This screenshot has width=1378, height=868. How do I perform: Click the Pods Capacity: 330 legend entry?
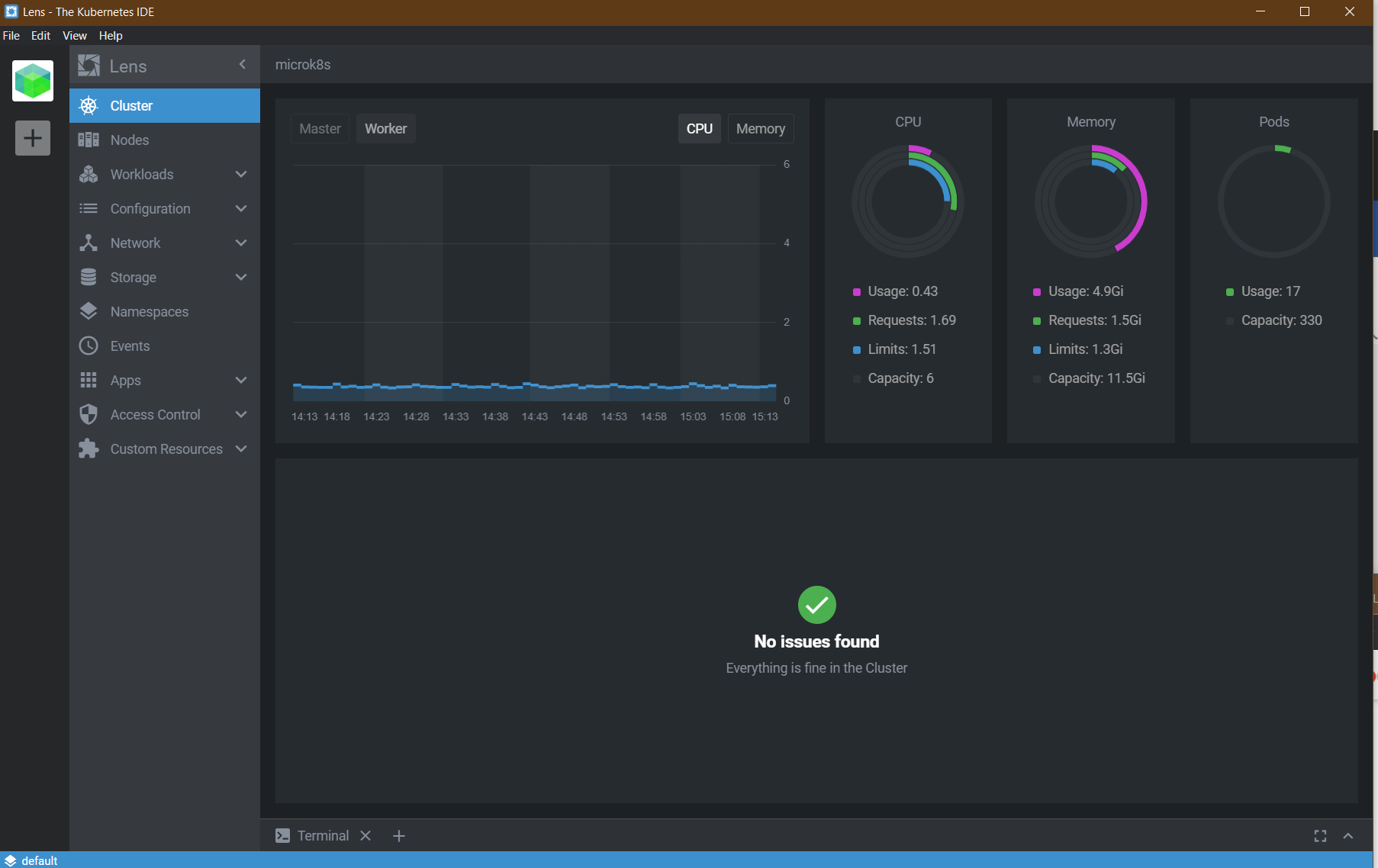click(x=1274, y=320)
